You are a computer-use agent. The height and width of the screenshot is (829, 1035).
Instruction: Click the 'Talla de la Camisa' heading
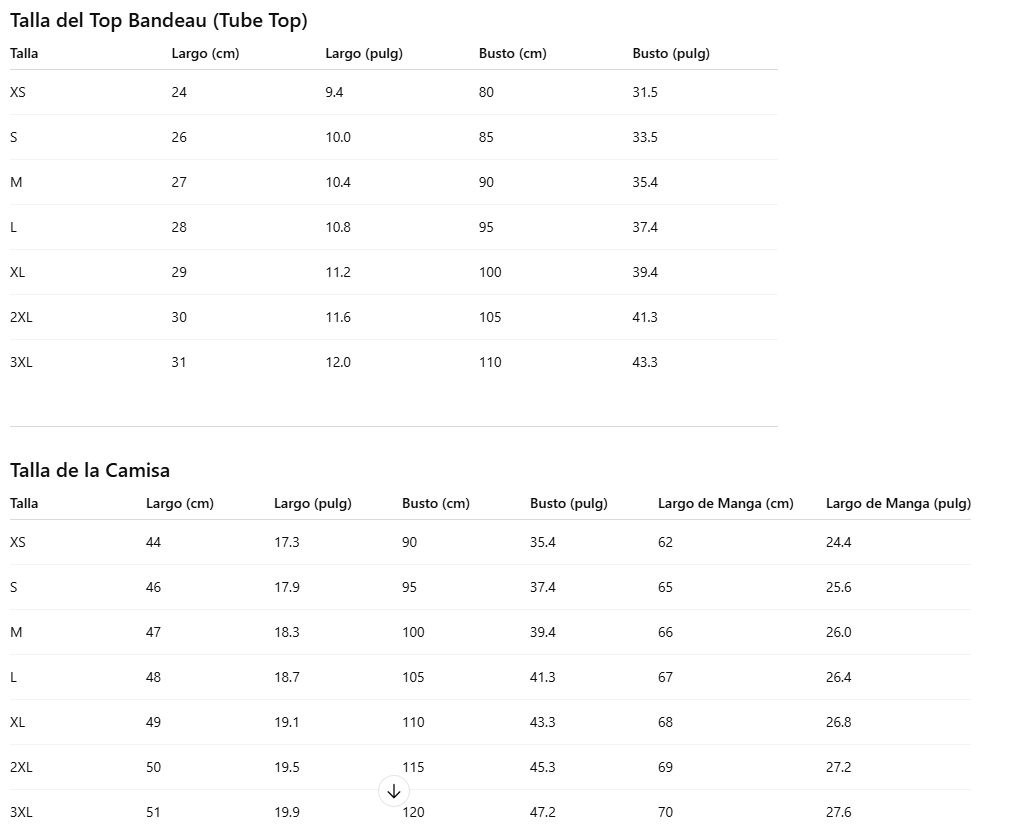tap(90, 470)
